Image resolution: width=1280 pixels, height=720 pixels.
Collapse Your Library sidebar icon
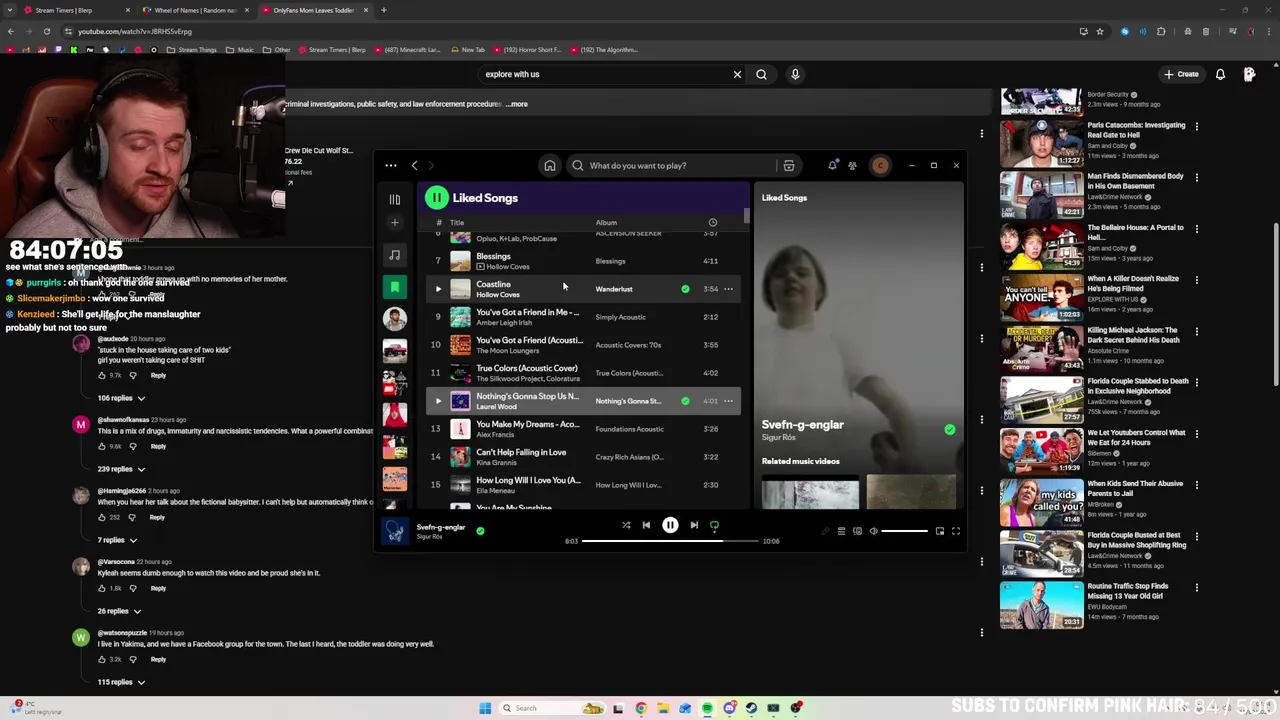394,199
